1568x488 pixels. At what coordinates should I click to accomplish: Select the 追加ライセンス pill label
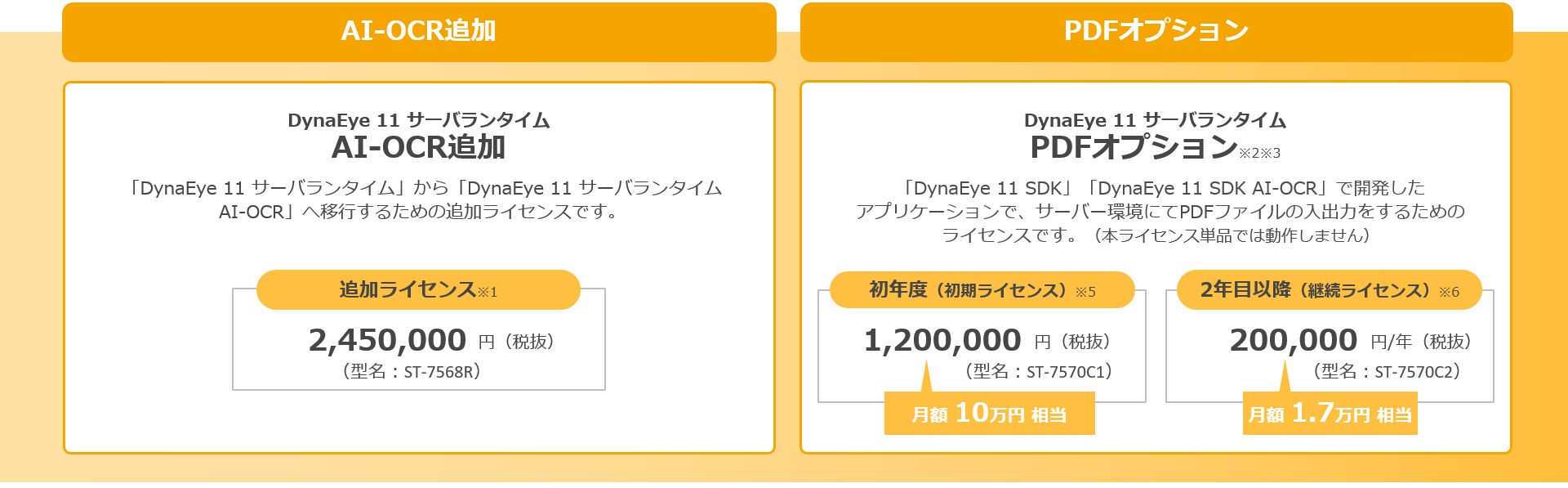pos(418,289)
